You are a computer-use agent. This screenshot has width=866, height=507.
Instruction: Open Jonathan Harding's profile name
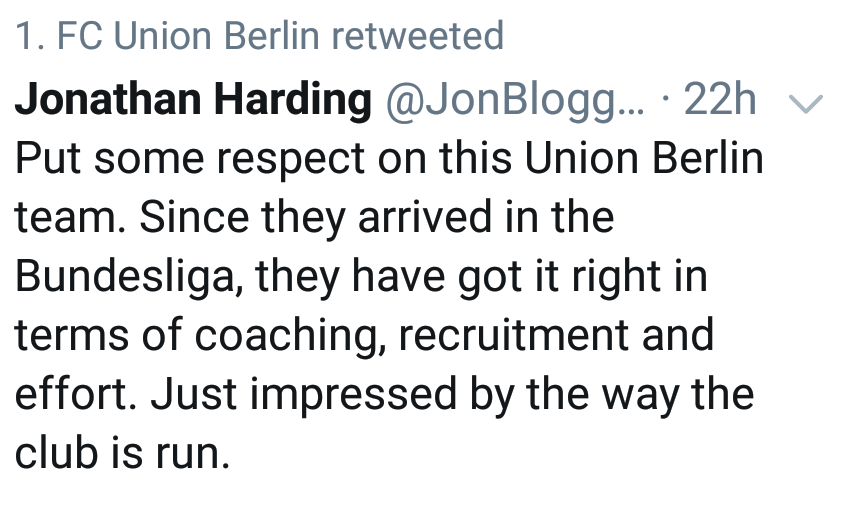click(194, 100)
